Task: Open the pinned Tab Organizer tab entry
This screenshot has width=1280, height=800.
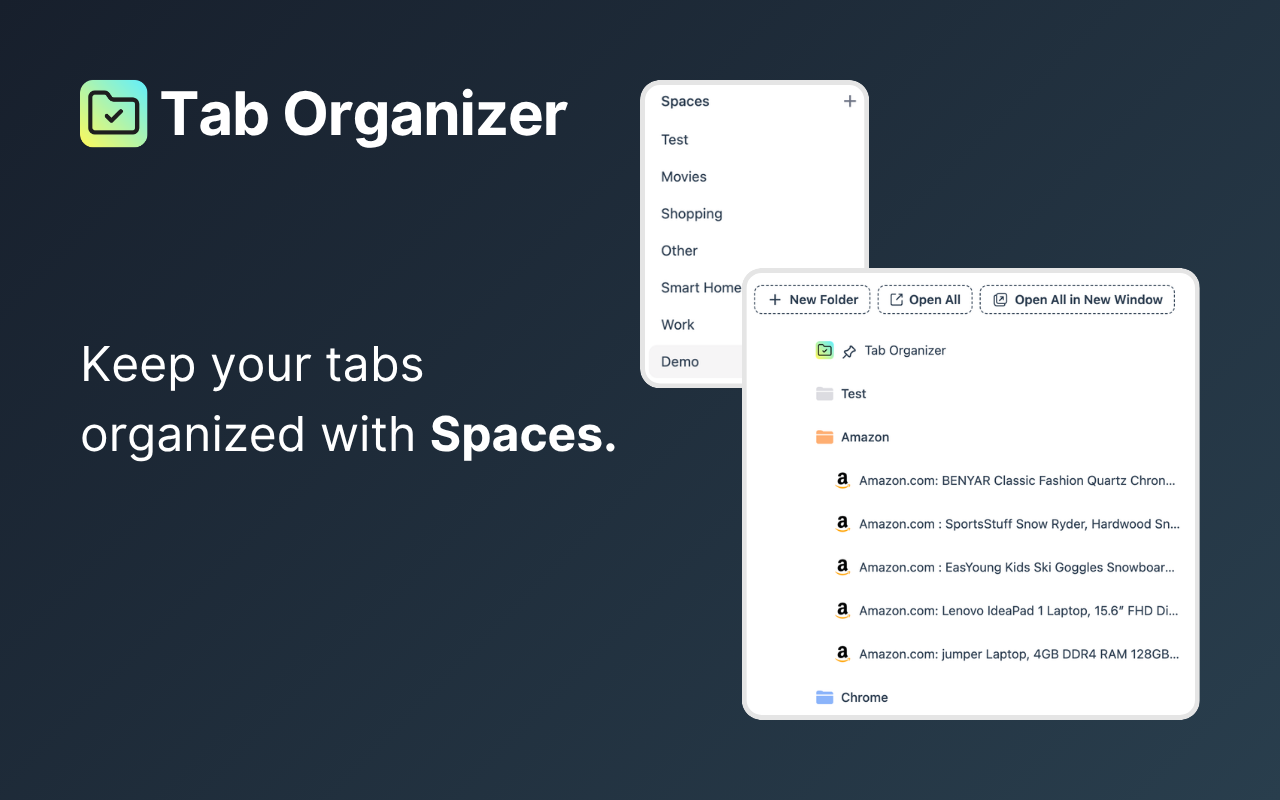Action: tap(905, 351)
